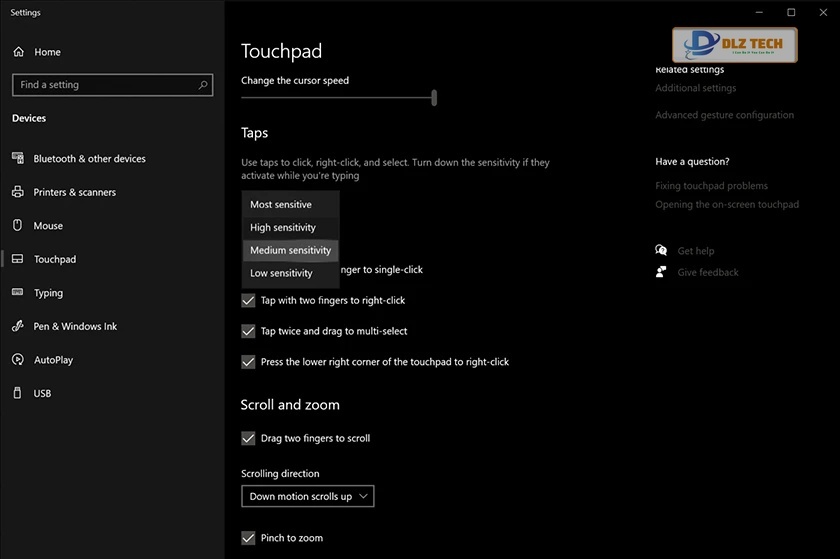The image size is (840, 559).
Task: Uncheck Tap with two fingers to right-click
Action: pos(248,300)
